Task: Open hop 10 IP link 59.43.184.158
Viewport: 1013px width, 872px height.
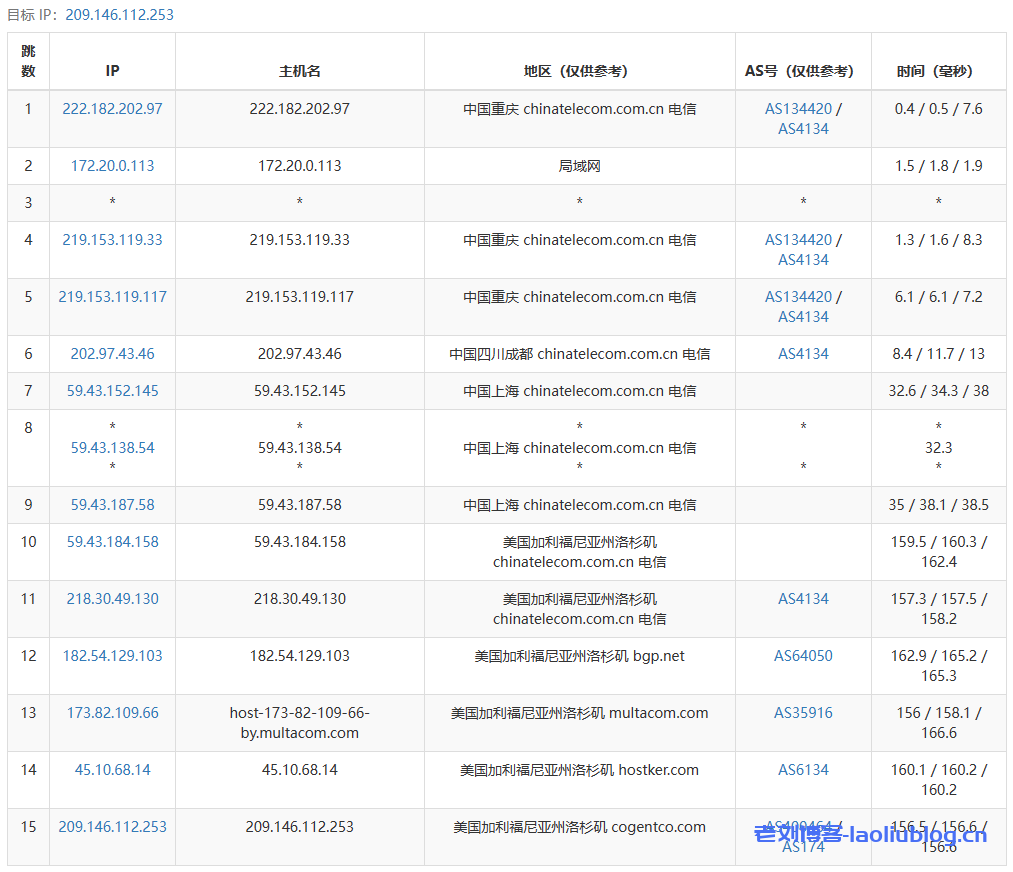Action: (x=112, y=542)
